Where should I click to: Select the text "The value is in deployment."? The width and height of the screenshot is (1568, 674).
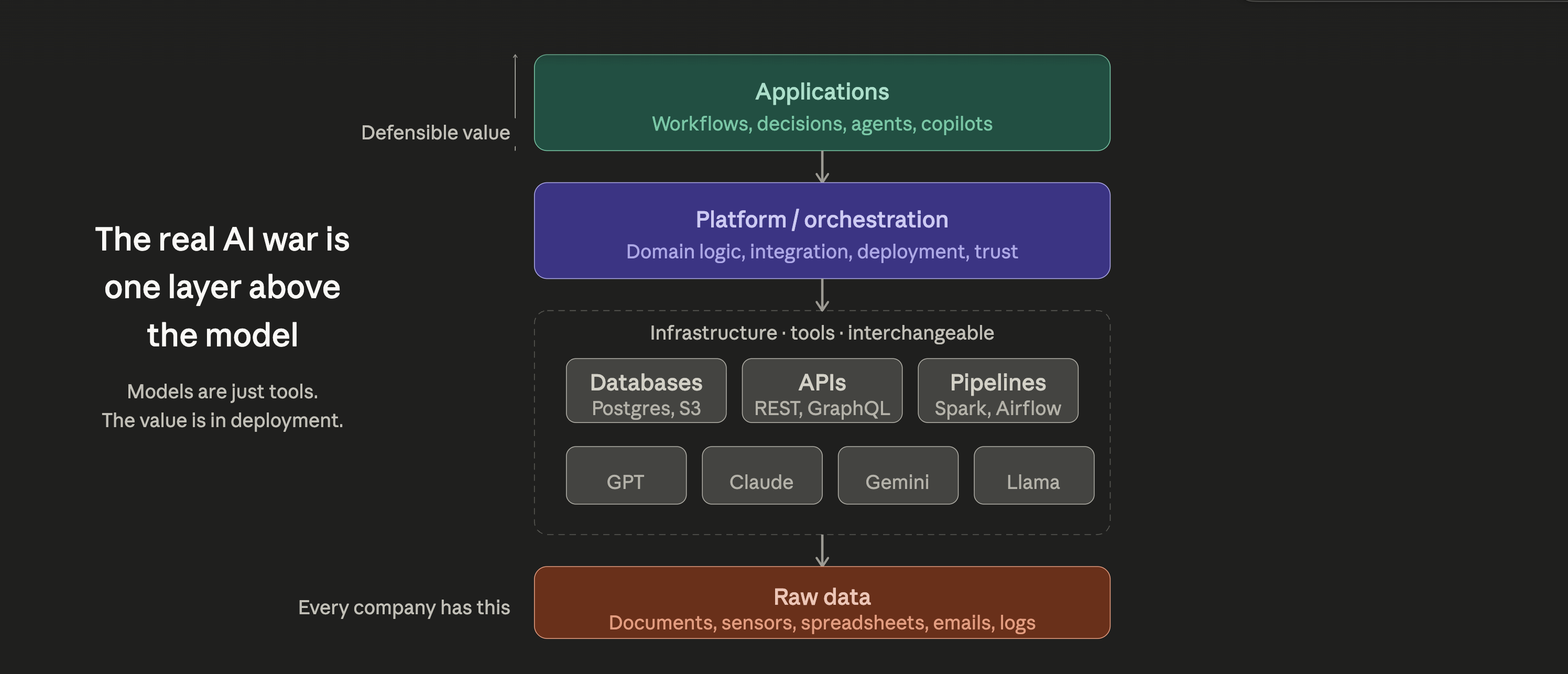point(222,421)
